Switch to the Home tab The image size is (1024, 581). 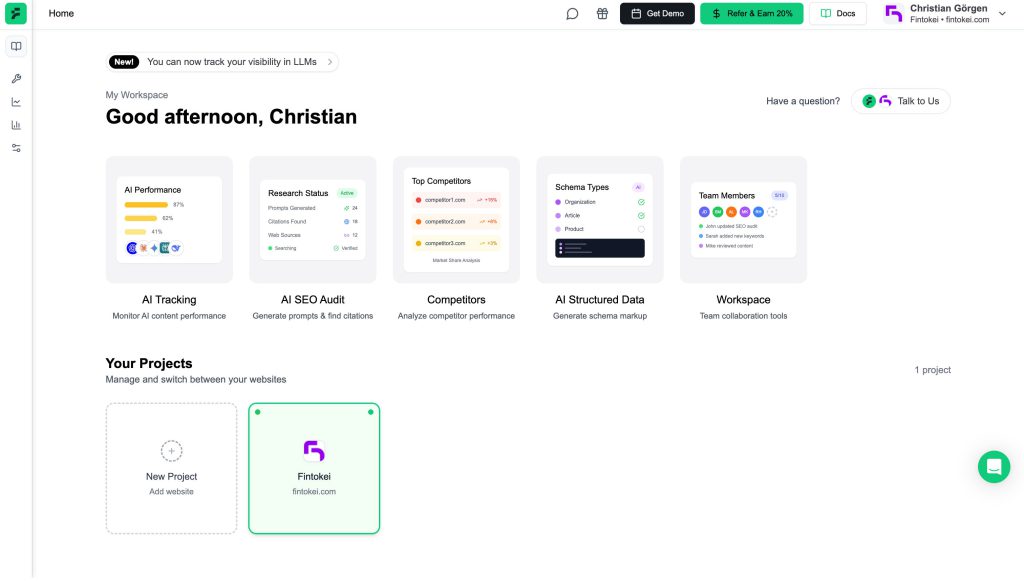[61, 13]
